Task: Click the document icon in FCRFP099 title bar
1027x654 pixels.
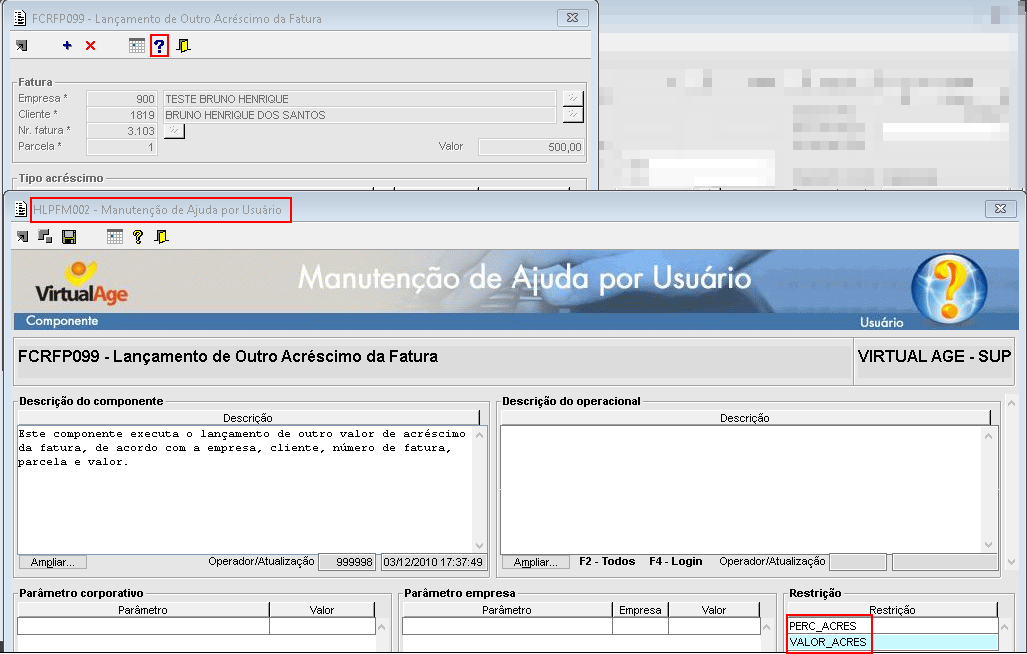Action: 20,18
